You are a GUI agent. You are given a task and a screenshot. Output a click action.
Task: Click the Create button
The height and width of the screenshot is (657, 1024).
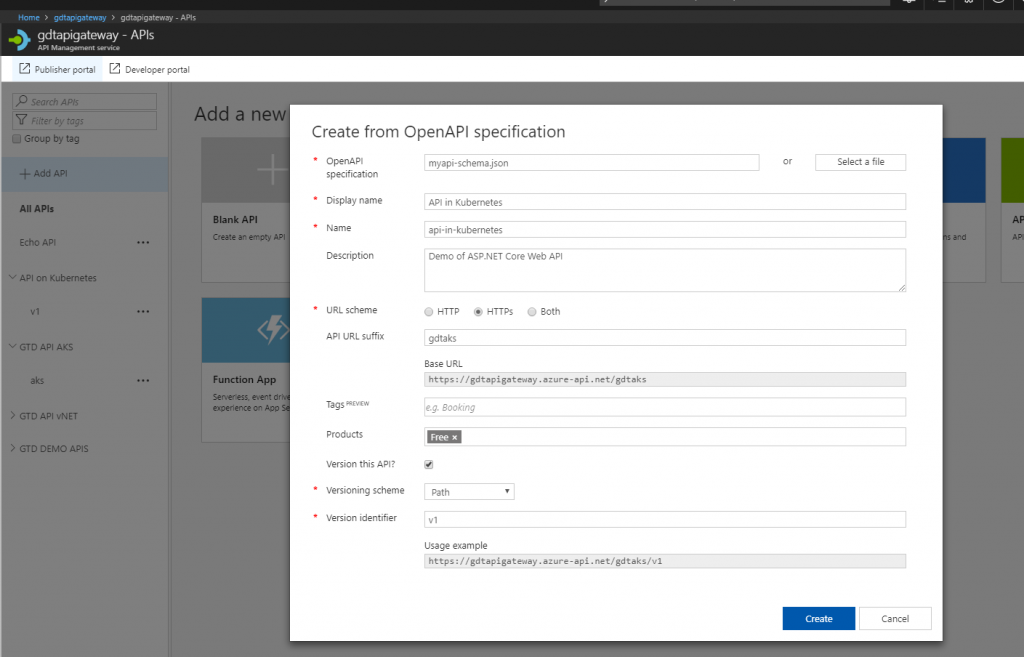coord(818,618)
